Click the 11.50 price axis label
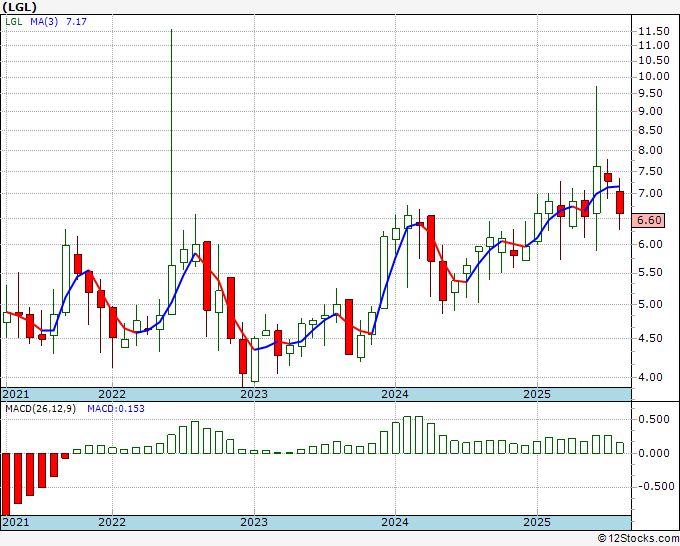The width and height of the screenshot is (680, 546). click(x=654, y=31)
